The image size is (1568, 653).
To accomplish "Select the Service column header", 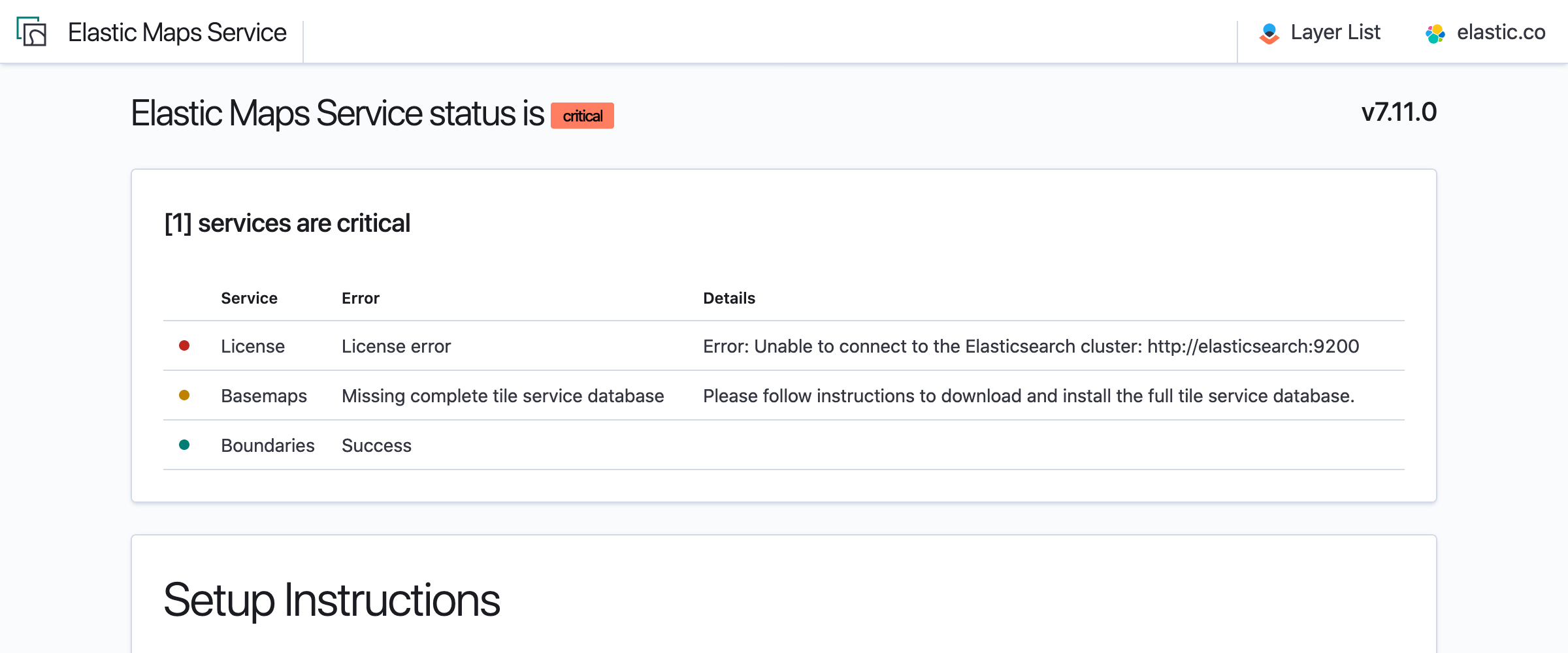I will 249,298.
